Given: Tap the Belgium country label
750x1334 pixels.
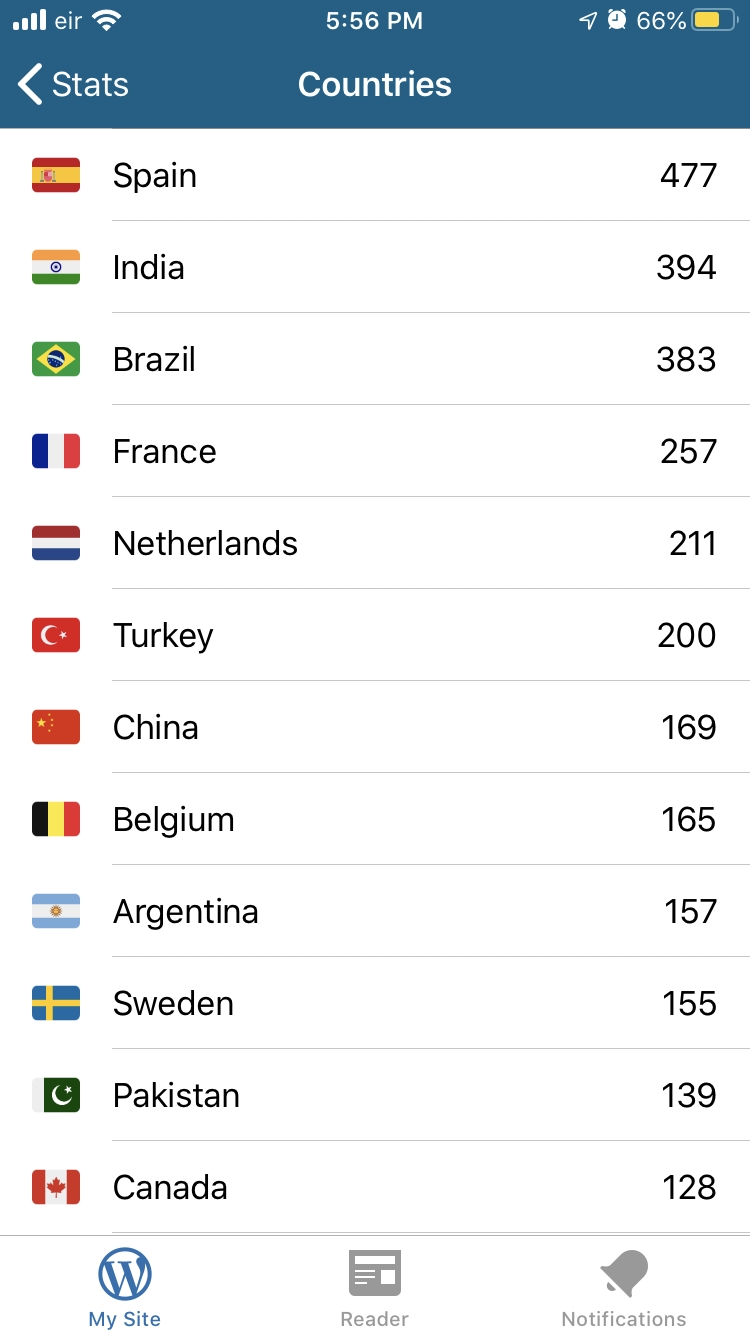Looking at the screenshot, I should pos(174,820).
